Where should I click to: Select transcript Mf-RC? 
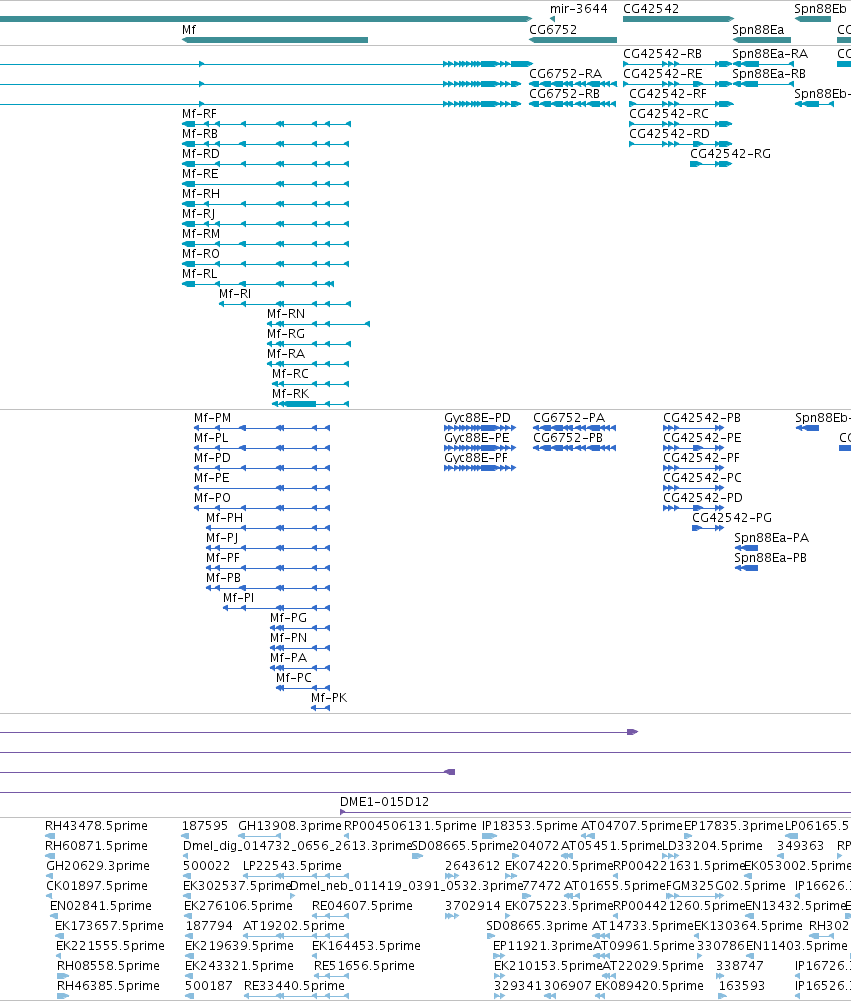pyautogui.click(x=290, y=374)
